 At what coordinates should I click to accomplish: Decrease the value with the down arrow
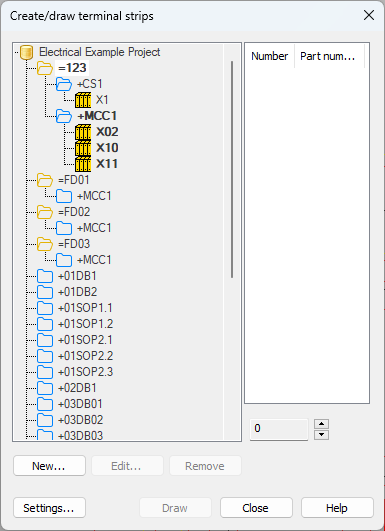click(322, 435)
